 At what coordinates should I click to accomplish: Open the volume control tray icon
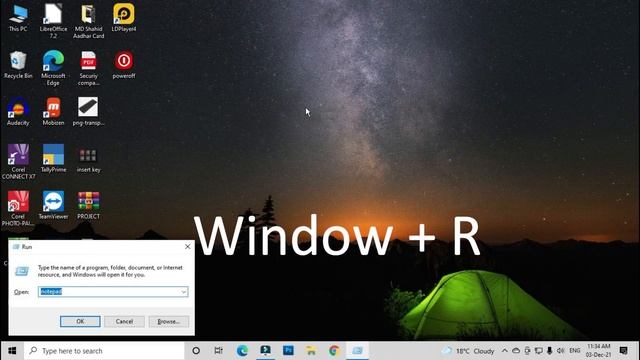(561, 351)
